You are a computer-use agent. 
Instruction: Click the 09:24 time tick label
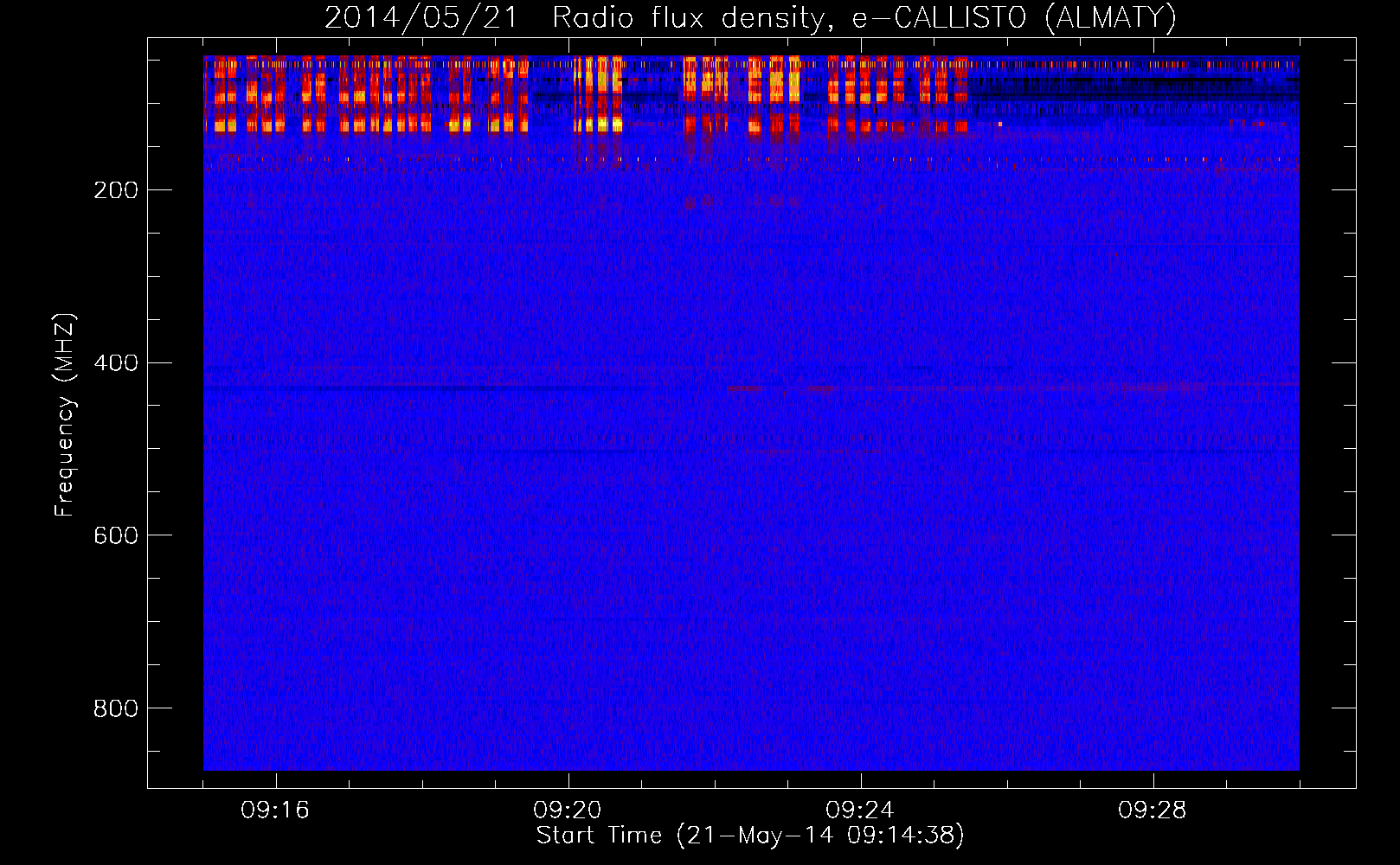860,811
